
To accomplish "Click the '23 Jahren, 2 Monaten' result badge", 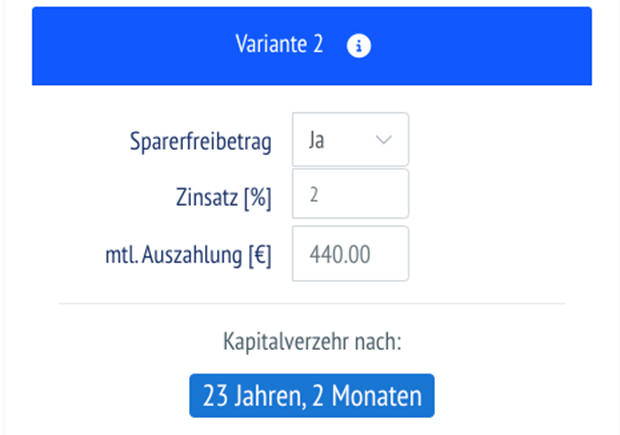I will [x=312, y=396].
